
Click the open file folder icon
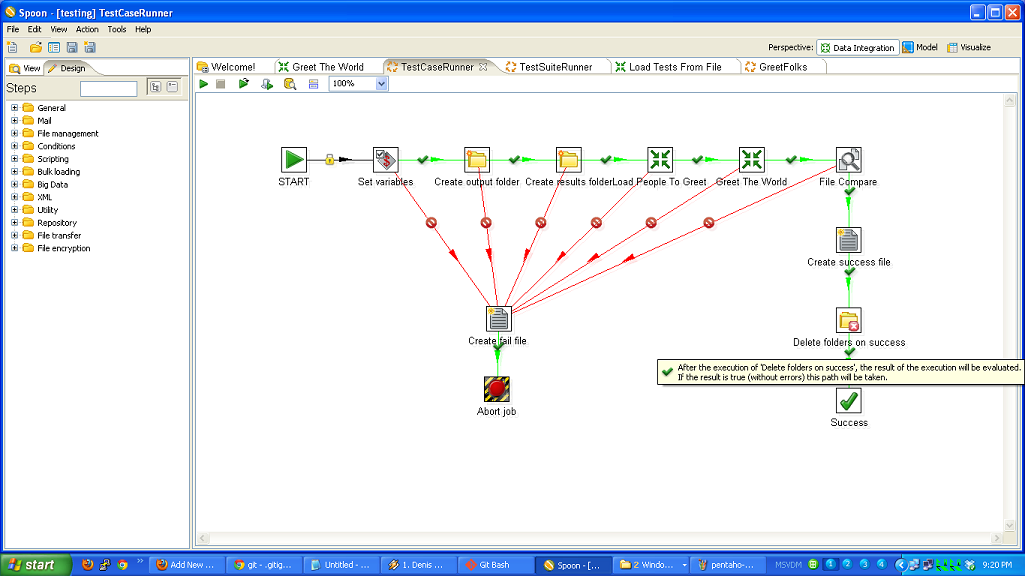click(x=35, y=47)
